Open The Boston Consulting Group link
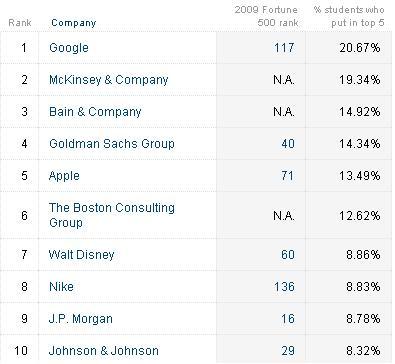The width and height of the screenshot is (395, 364). [112, 215]
